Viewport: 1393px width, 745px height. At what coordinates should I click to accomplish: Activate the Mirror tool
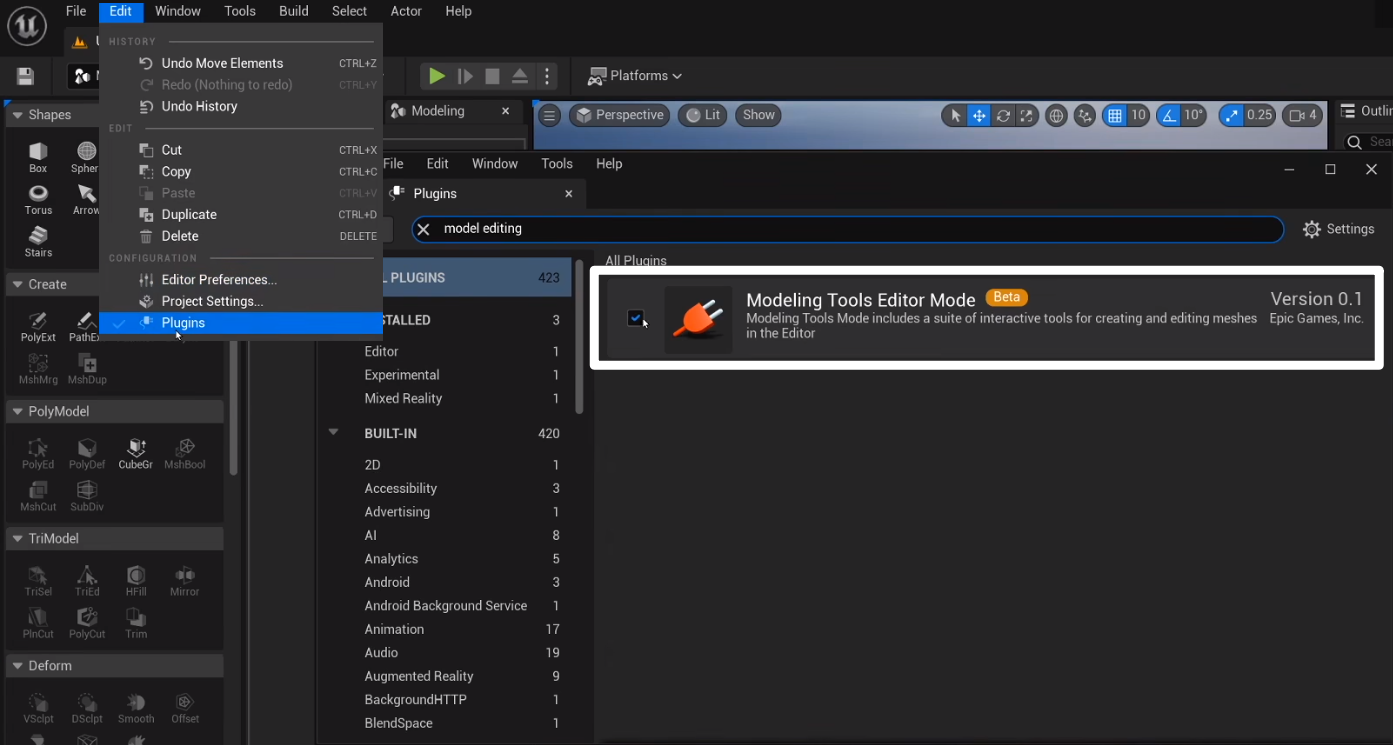(185, 580)
